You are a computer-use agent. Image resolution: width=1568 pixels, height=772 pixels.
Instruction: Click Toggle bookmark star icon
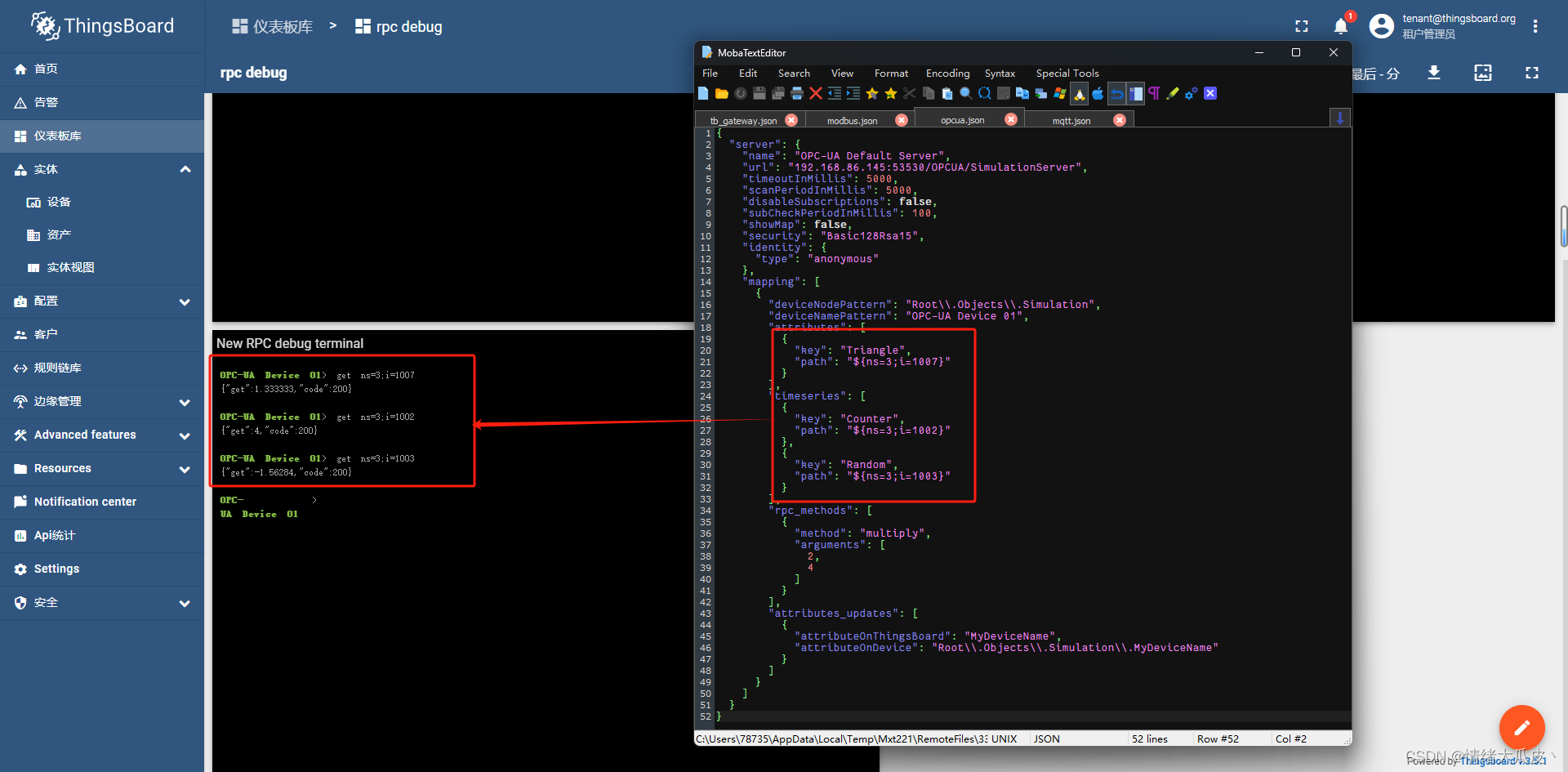(872, 93)
